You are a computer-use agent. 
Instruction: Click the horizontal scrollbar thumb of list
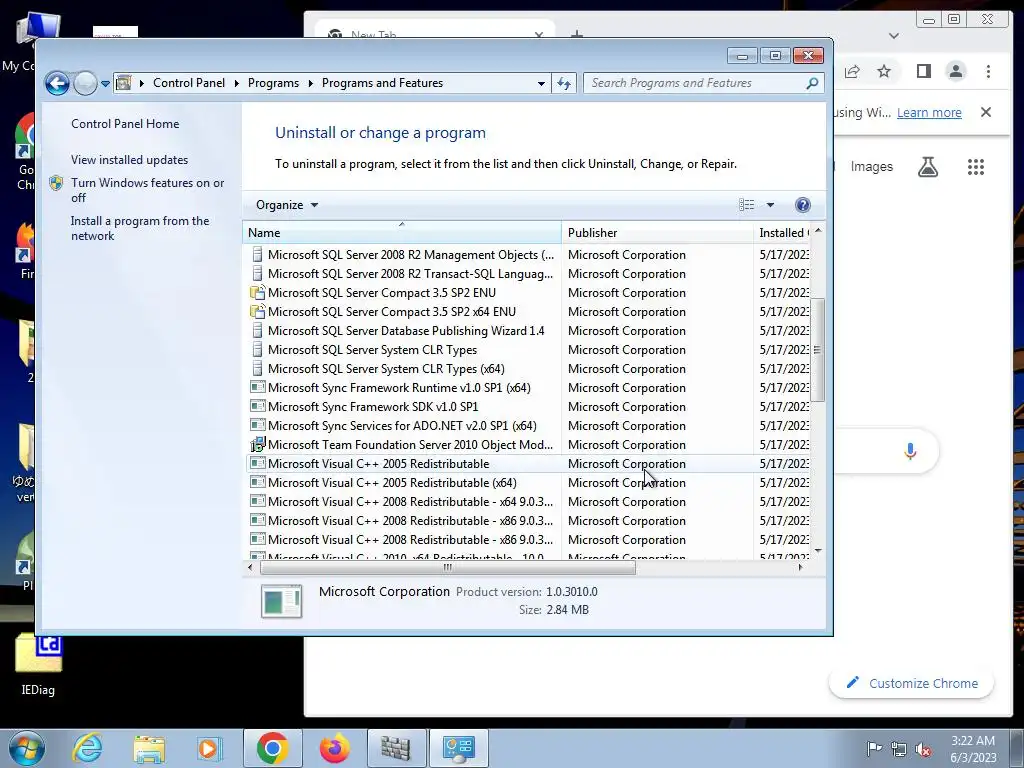(x=447, y=568)
